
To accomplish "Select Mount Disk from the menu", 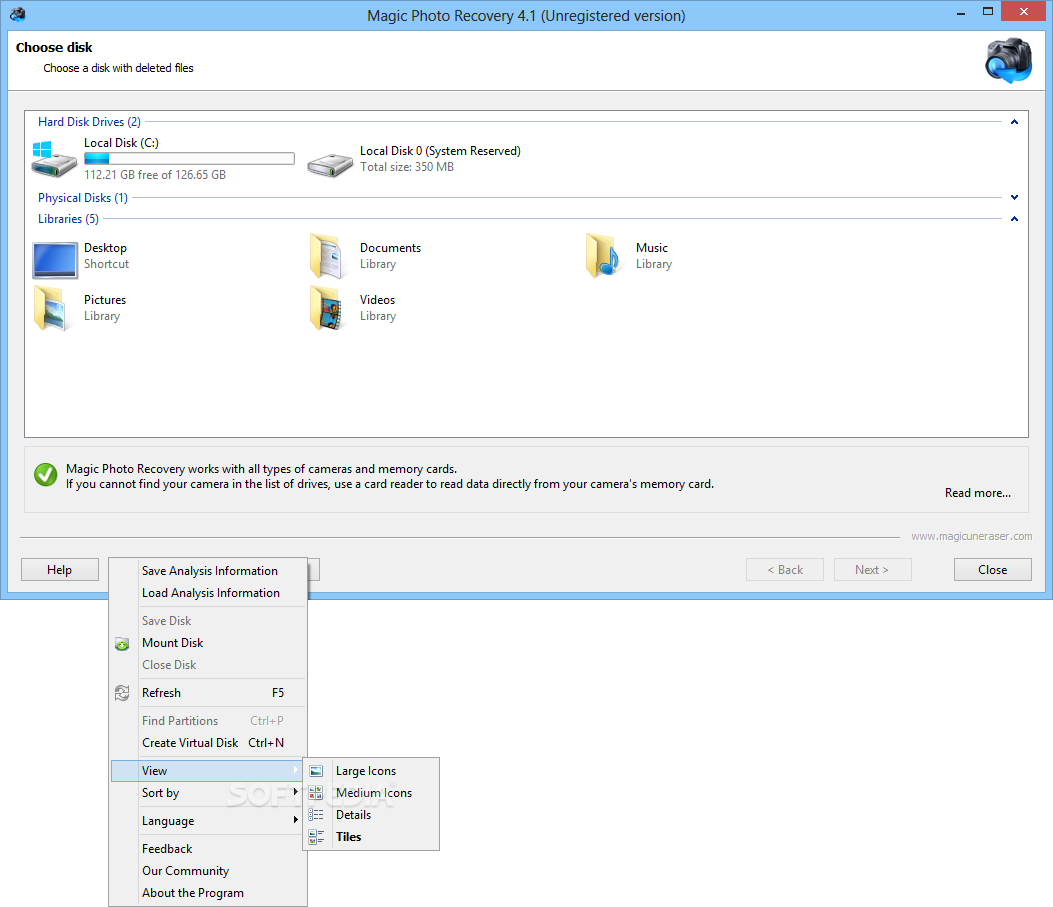I will pyautogui.click(x=172, y=642).
